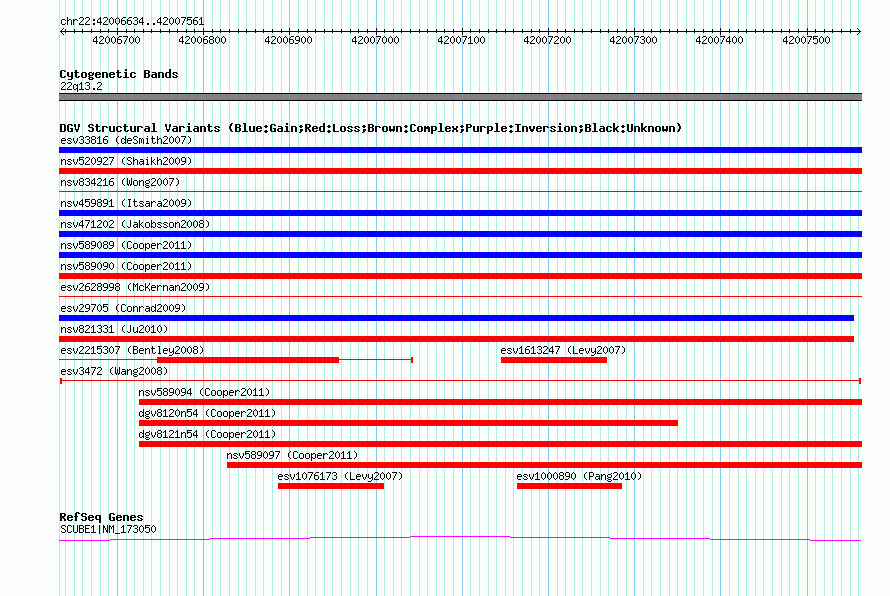Open nsv834216 (Wong2007) variant entry
890x596 pixels.
click(x=120, y=182)
